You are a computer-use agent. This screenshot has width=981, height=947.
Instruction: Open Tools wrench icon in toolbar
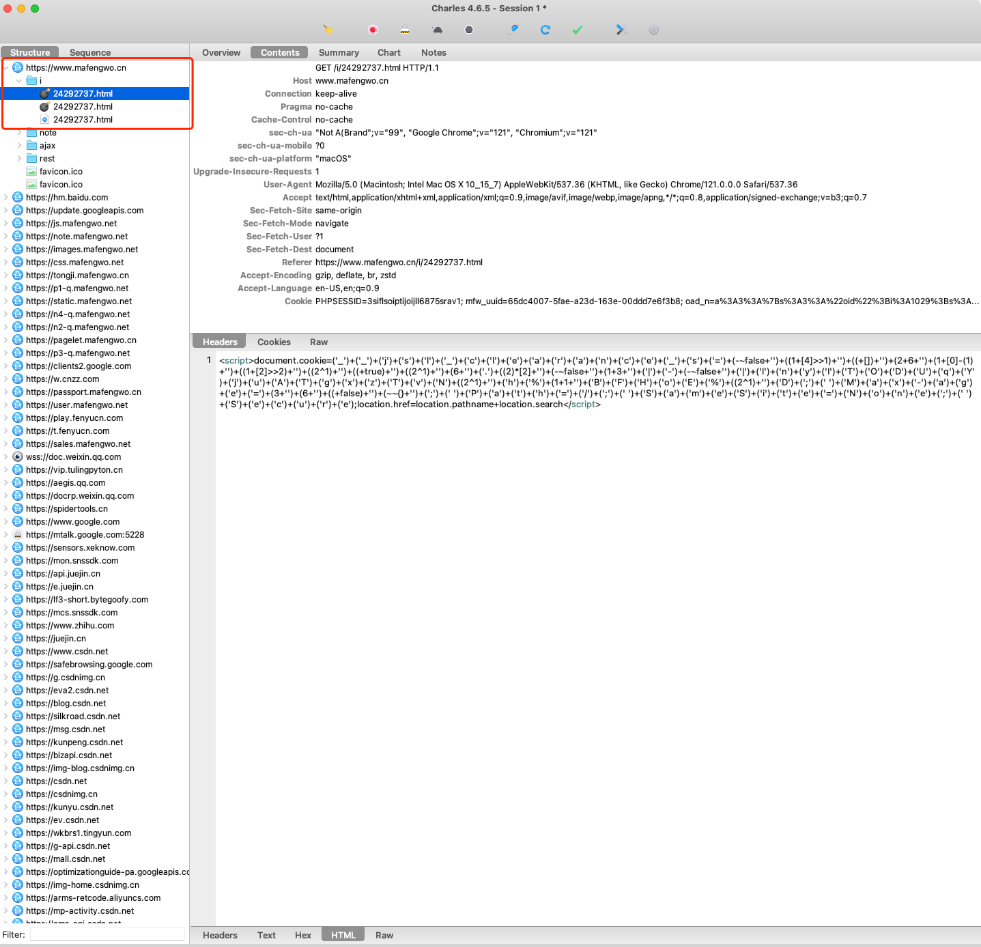[x=621, y=29]
